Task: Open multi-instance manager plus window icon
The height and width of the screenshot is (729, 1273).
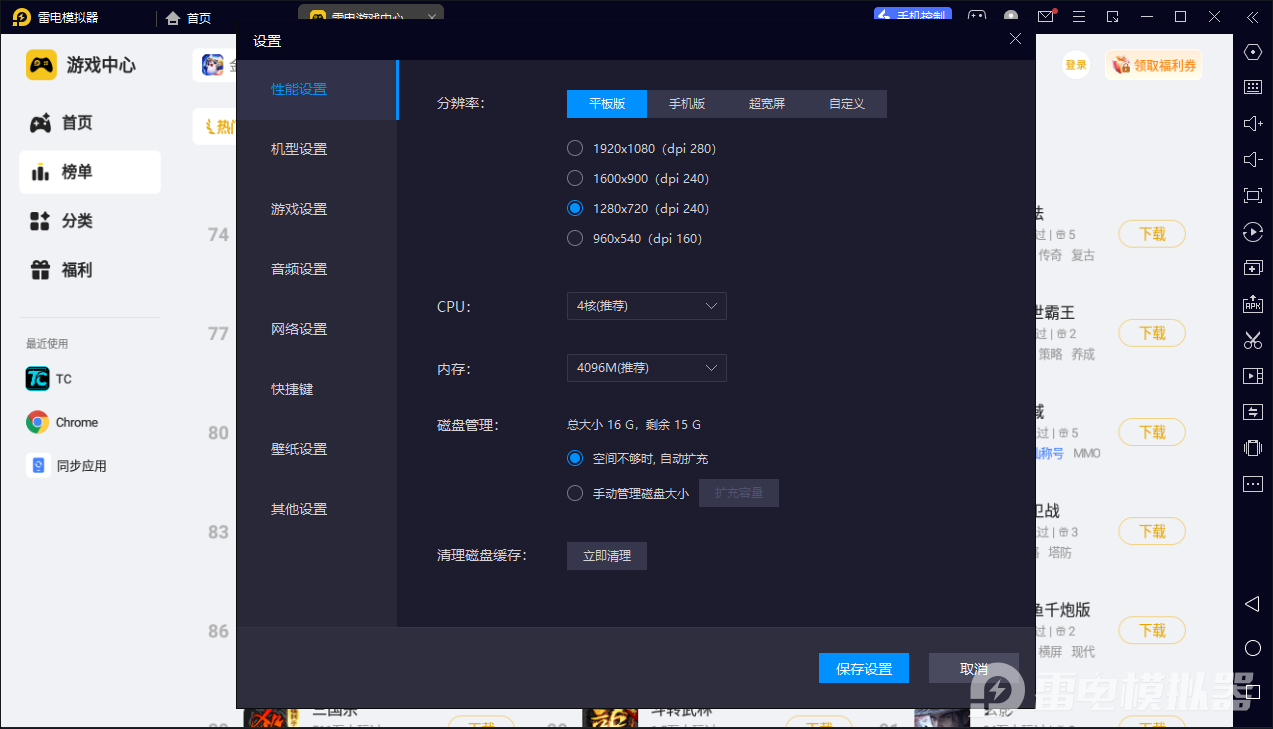Action: [x=1253, y=268]
